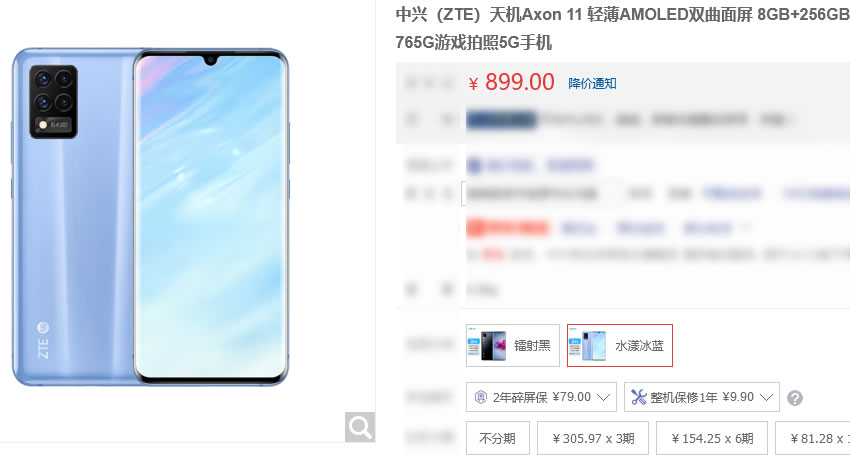Image resolution: width=850 pixels, height=455 pixels.
Task: Click the blue phone thumbnail in 水漾冰蓝 option
Action: [588, 345]
